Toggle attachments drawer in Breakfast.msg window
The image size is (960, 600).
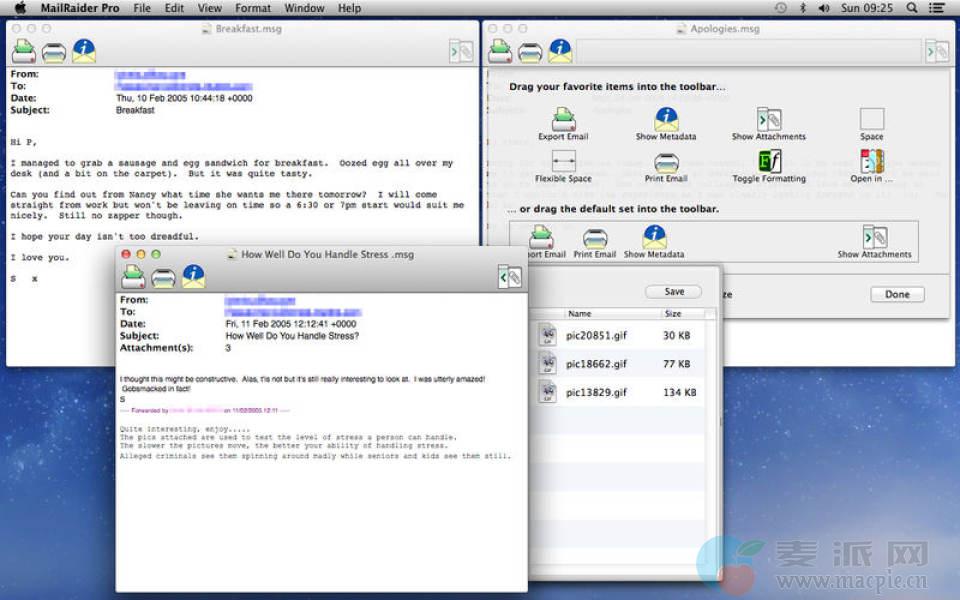point(460,52)
